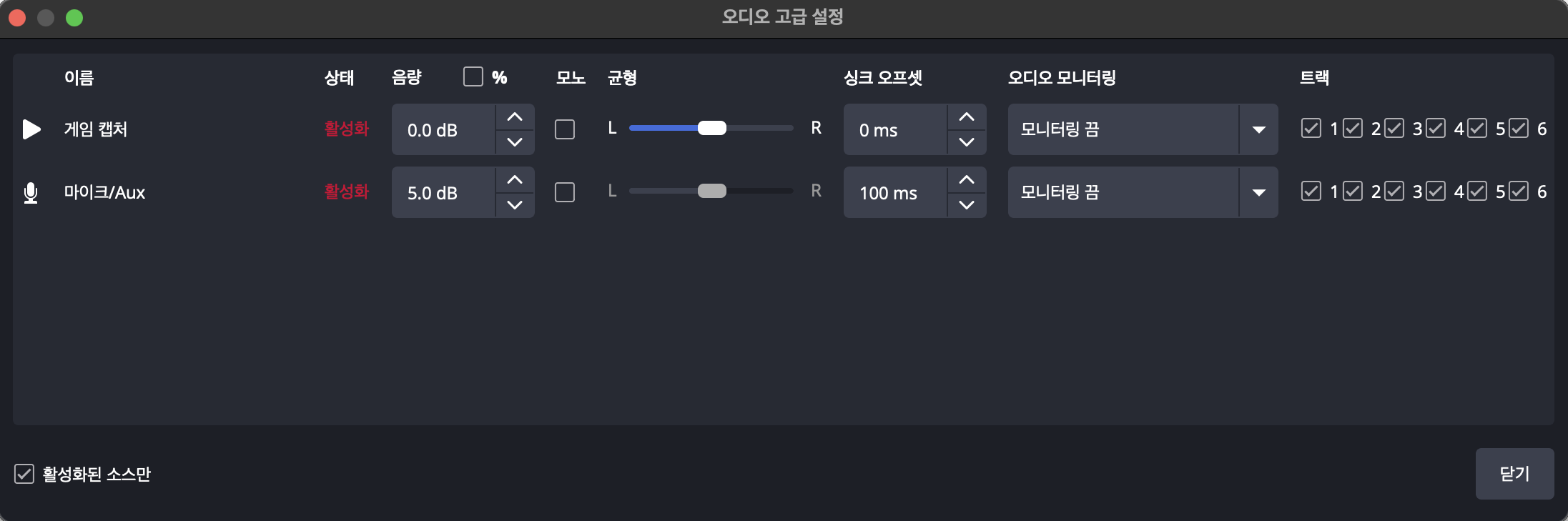Viewport: 1568px width, 521px height.
Task: Increase 게임 캡처 volume with up arrow
Action: (515, 117)
